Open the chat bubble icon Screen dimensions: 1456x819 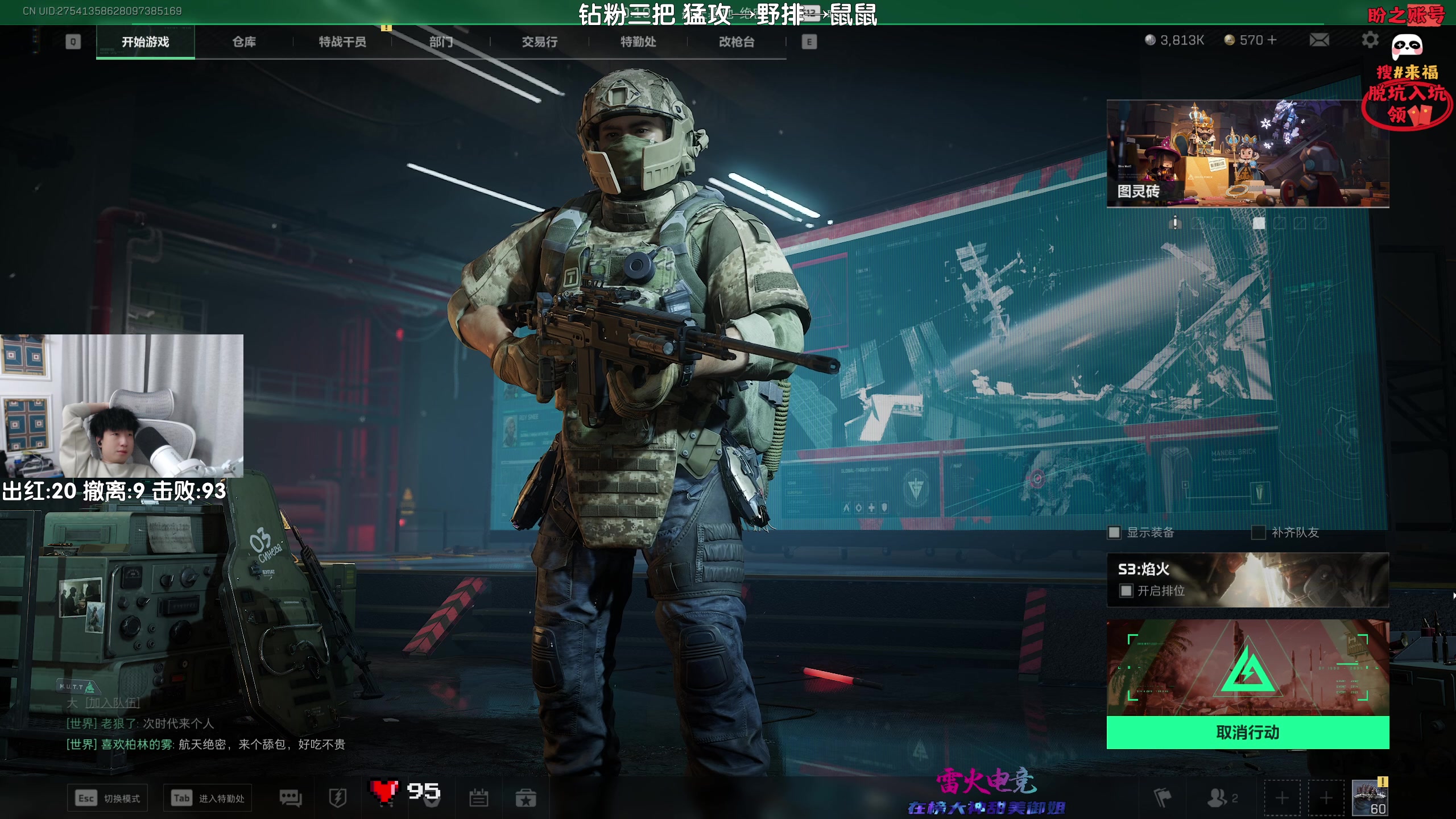point(291,798)
